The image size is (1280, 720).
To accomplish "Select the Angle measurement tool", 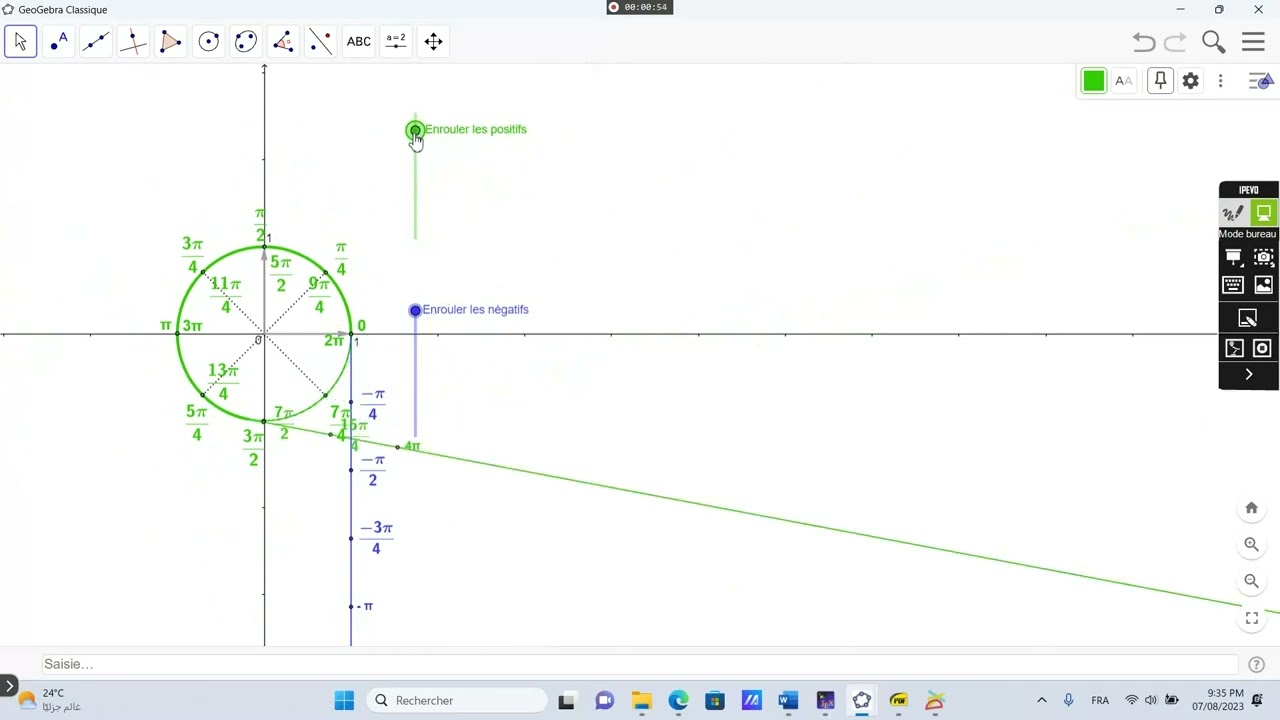I will [283, 41].
